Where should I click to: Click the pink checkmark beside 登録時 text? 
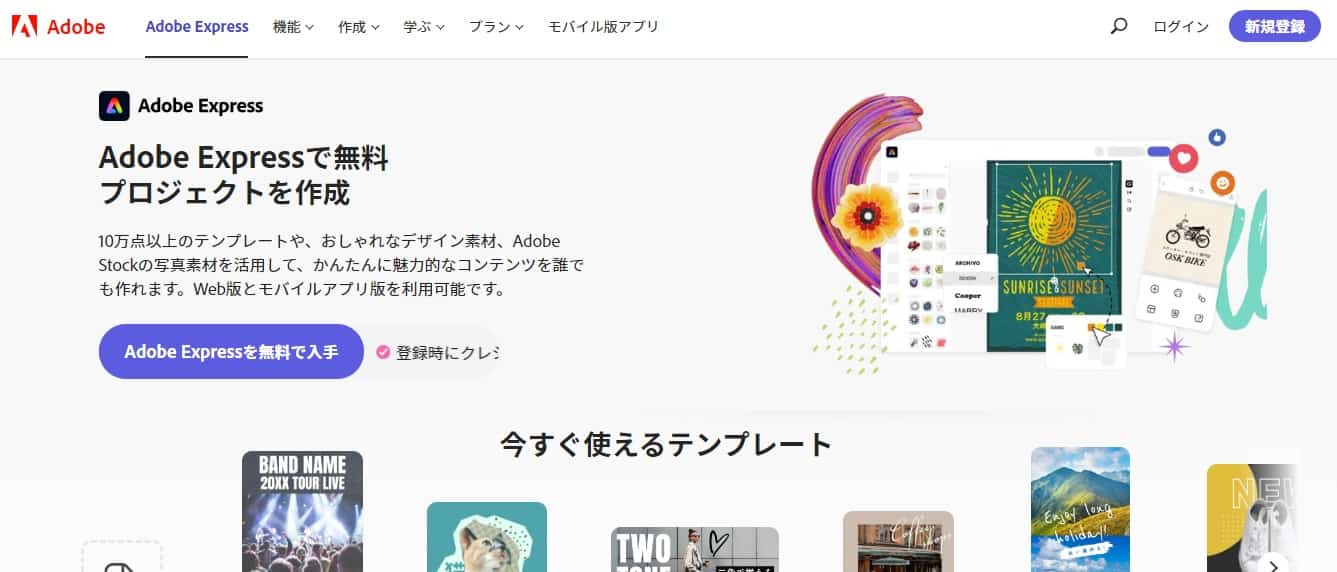coord(383,352)
